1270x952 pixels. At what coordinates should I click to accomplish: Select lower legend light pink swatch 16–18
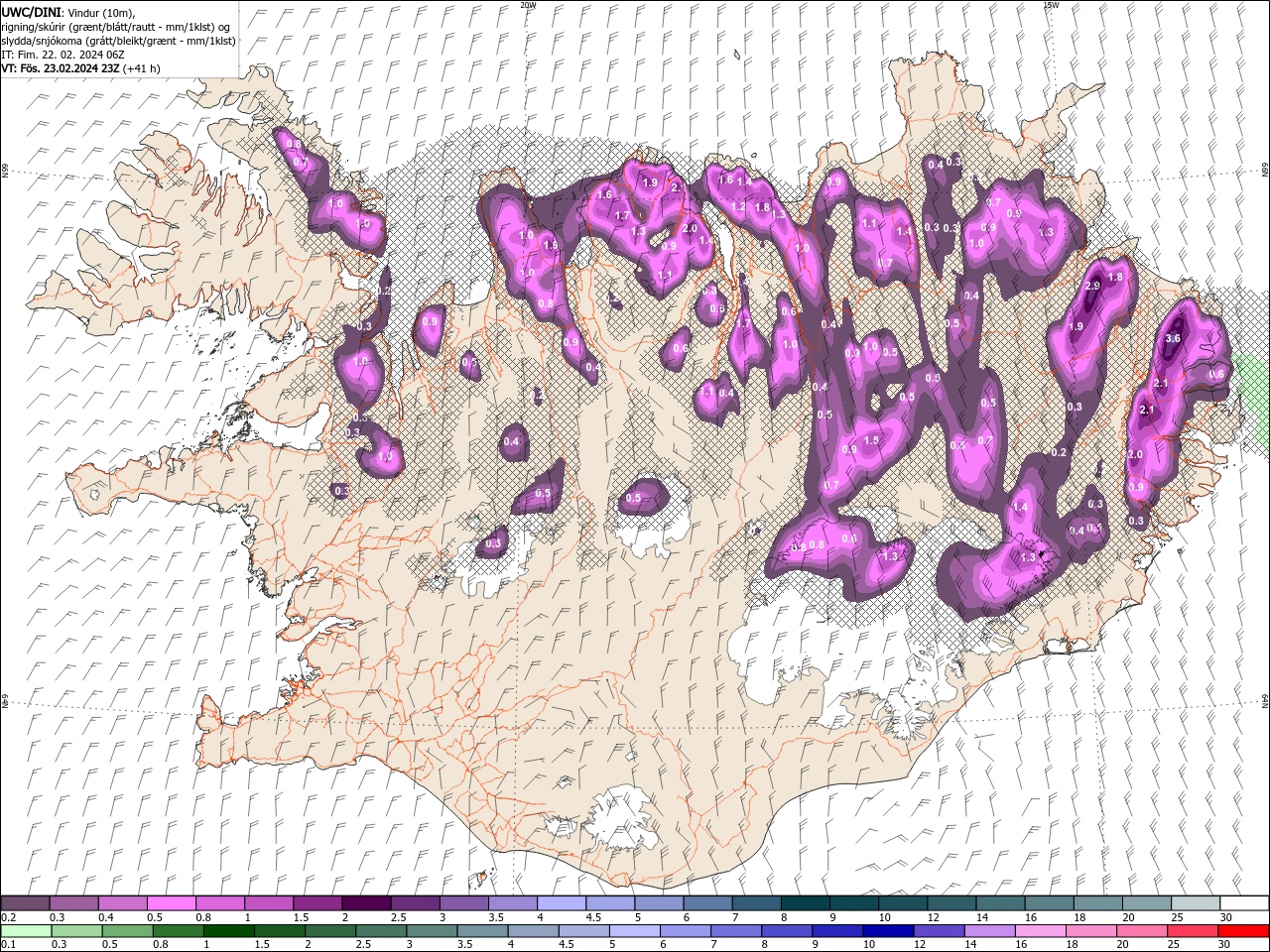click(x=1041, y=931)
